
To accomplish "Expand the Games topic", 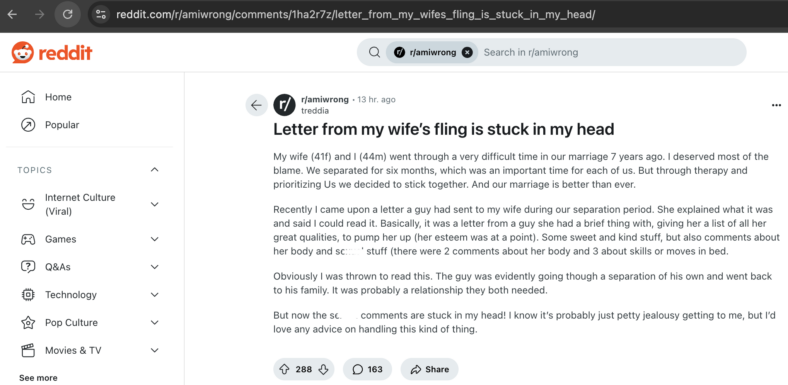I will (x=155, y=239).
